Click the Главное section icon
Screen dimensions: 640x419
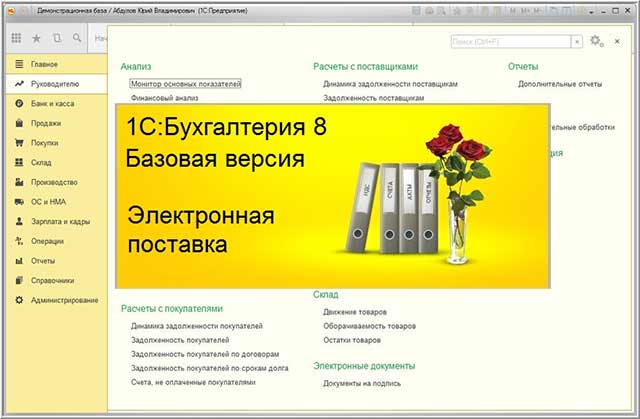pyautogui.click(x=19, y=64)
